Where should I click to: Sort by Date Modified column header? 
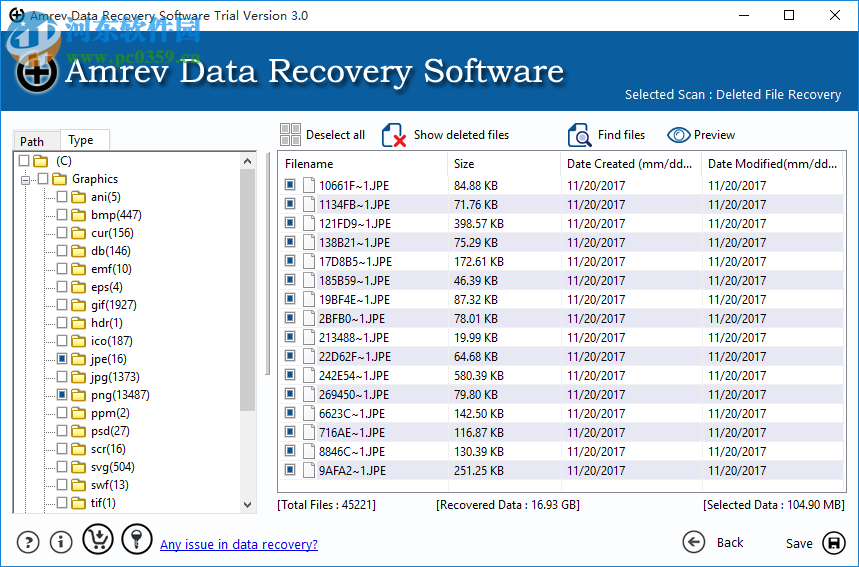[772, 164]
